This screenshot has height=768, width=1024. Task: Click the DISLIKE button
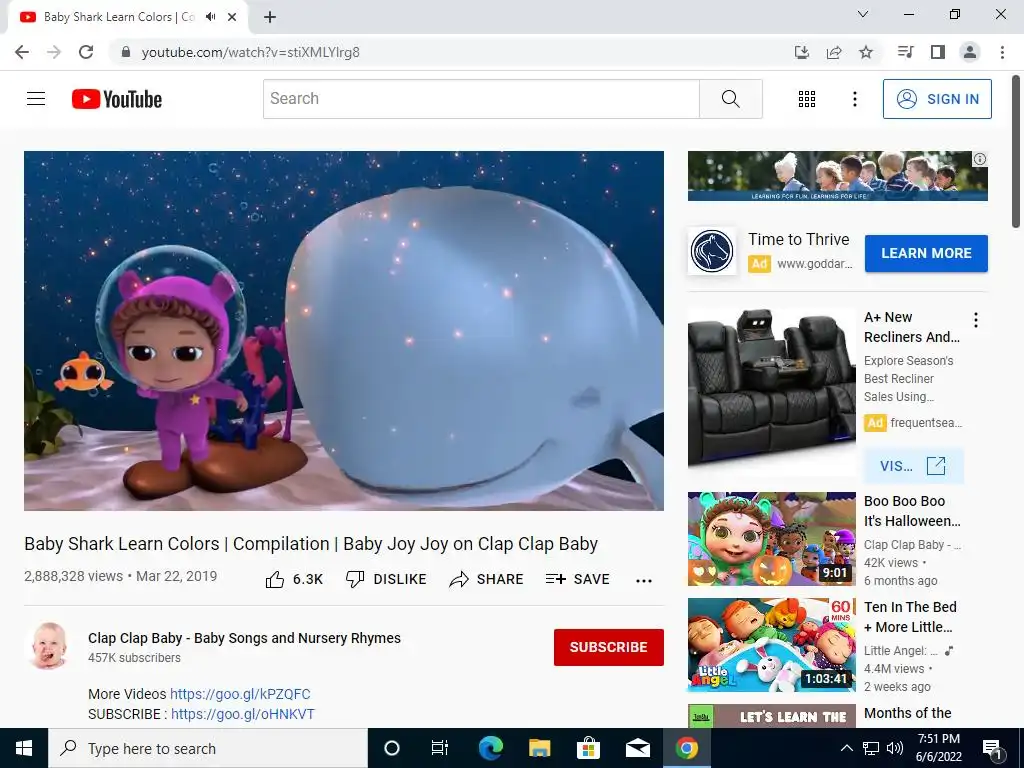point(386,579)
